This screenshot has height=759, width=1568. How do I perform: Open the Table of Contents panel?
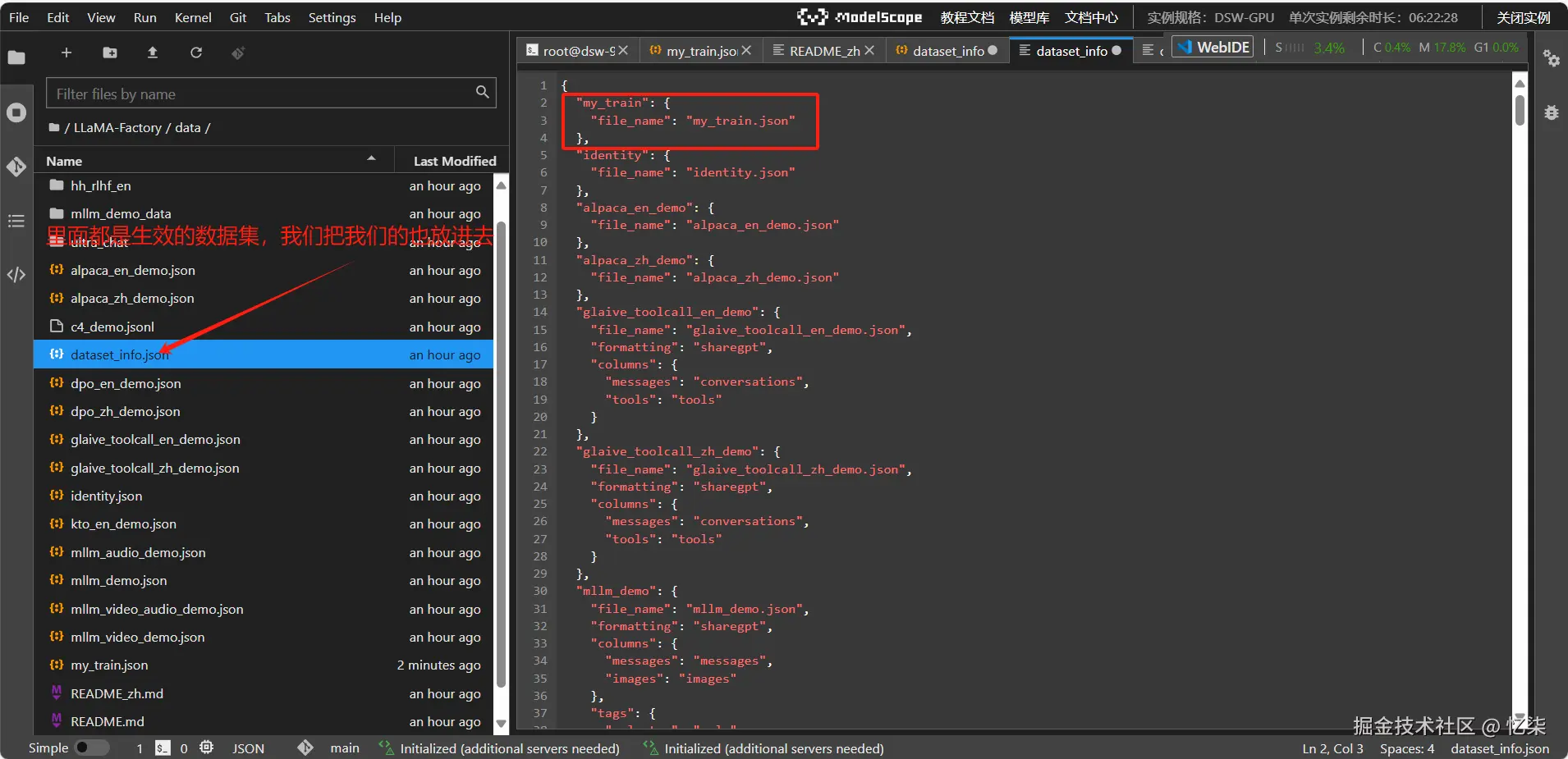(16, 221)
